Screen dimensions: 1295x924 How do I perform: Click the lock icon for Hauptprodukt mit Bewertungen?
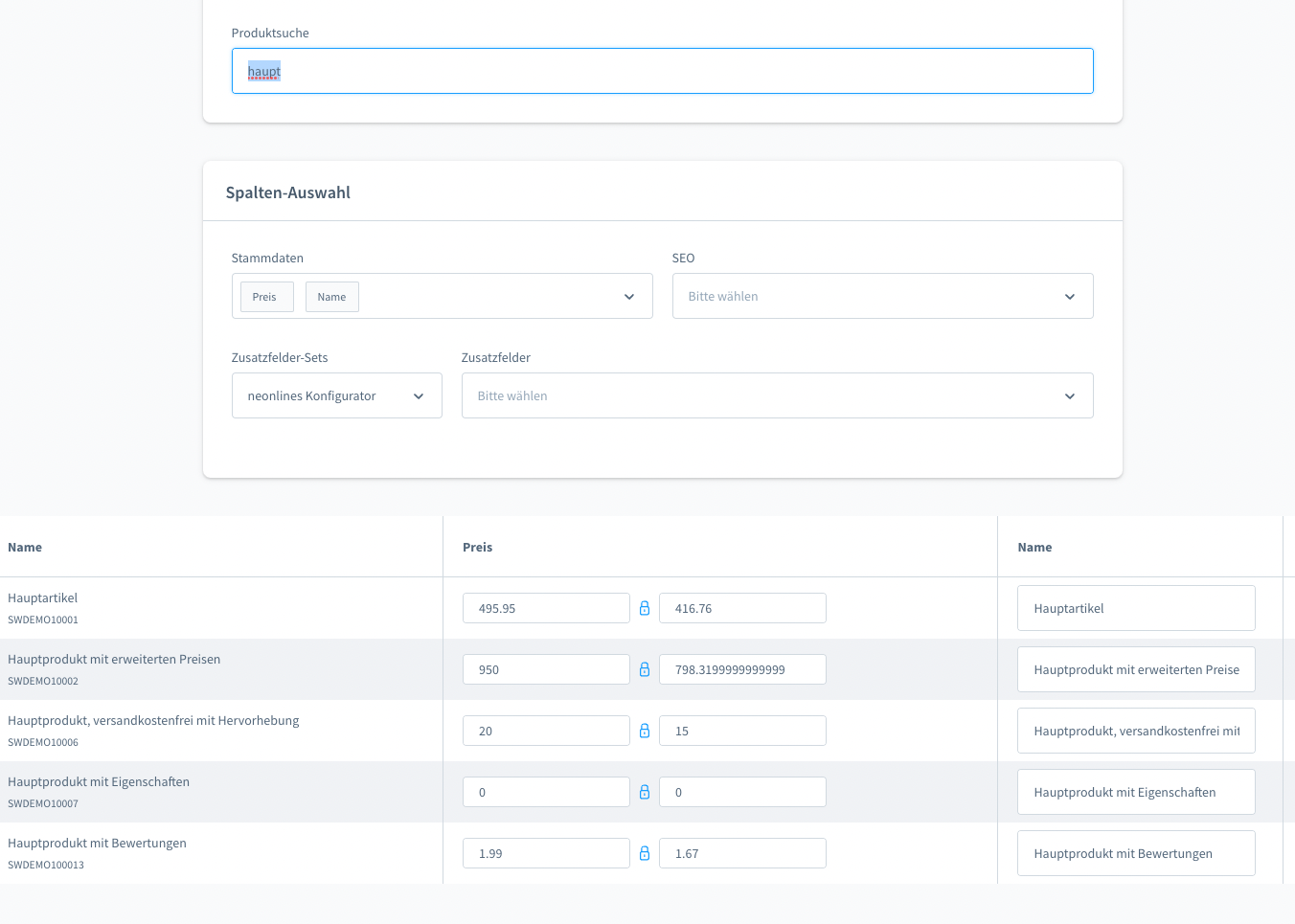click(645, 853)
